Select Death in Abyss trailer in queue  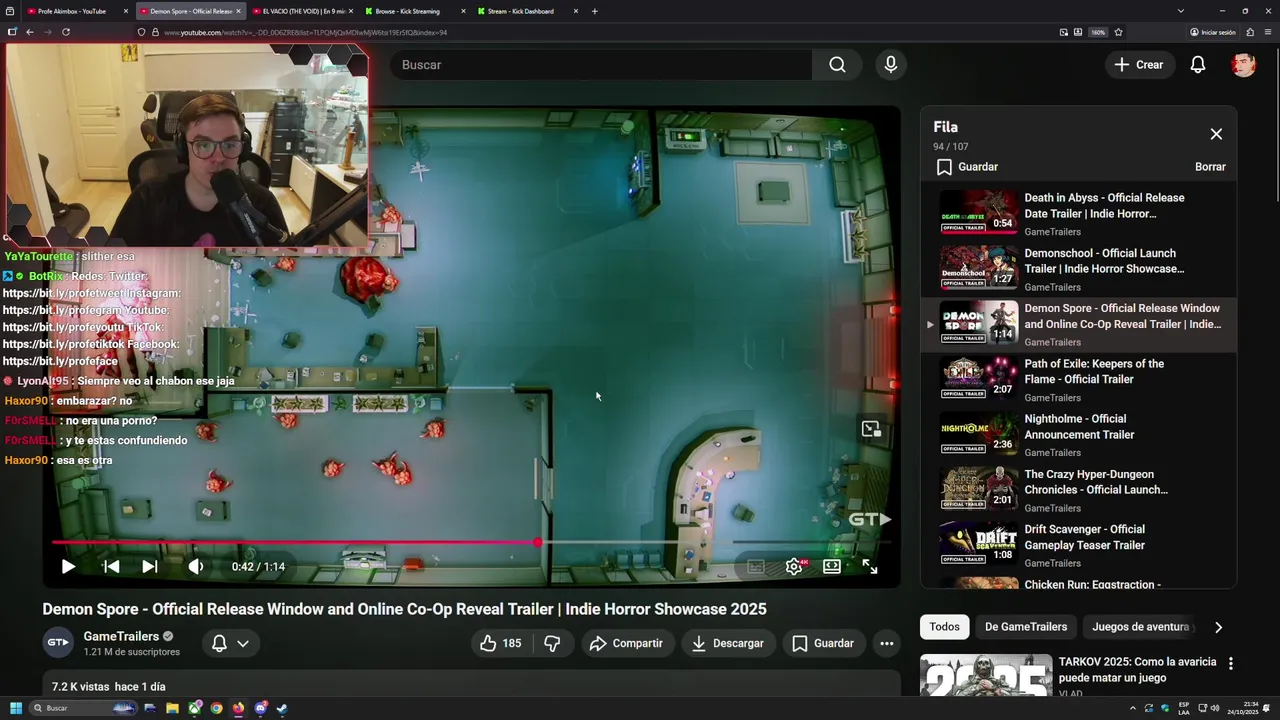[x=1078, y=213]
